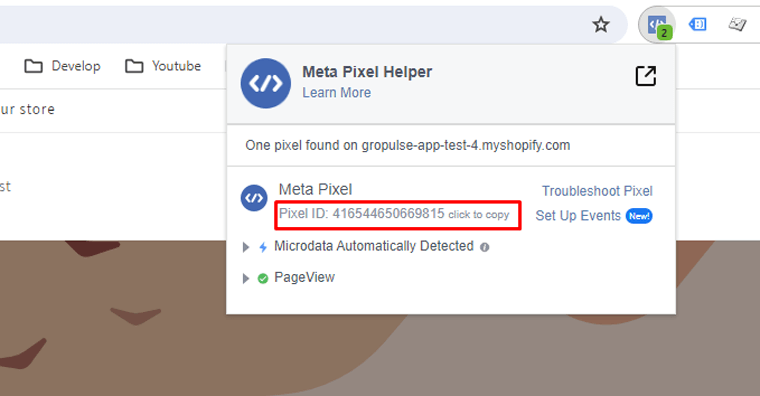Open the Develop bookmarks folder

tap(63, 66)
